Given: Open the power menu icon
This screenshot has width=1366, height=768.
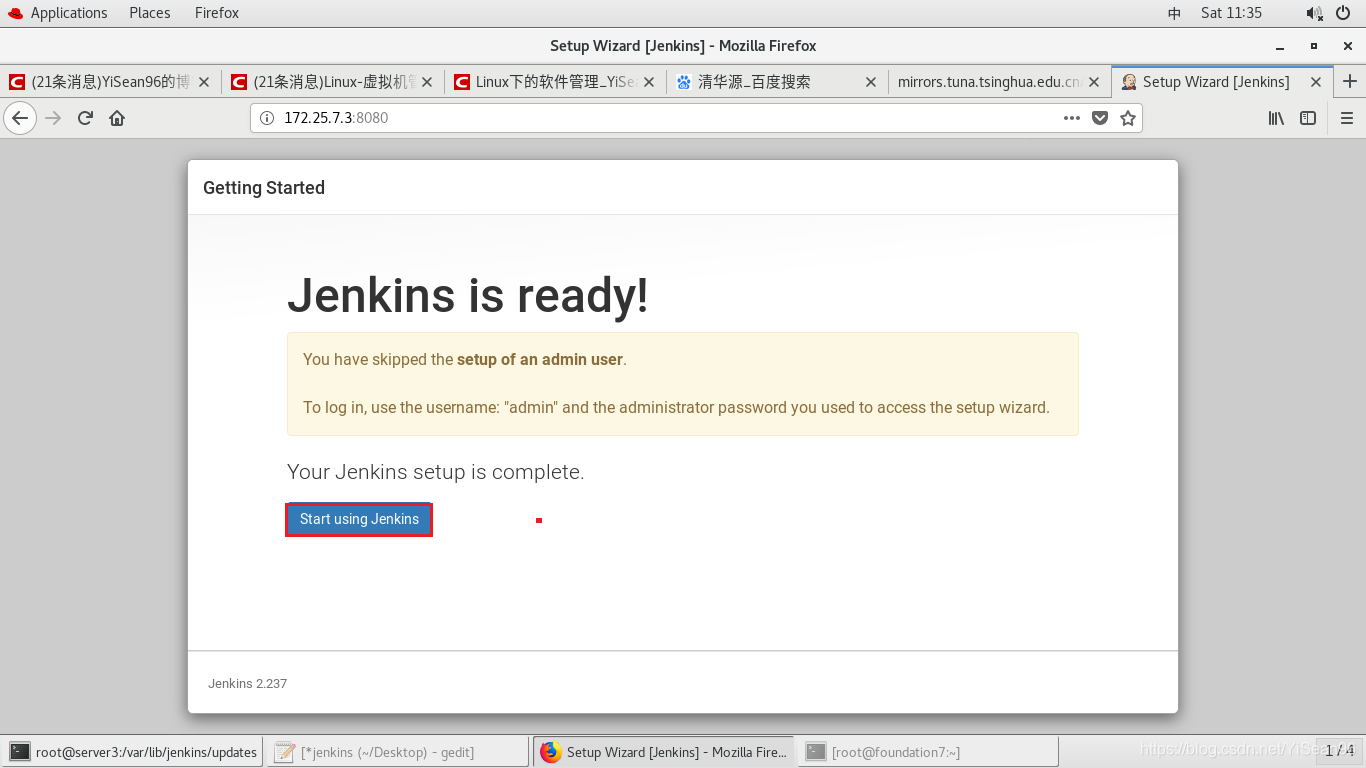Looking at the screenshot, I should (1343, 13).
